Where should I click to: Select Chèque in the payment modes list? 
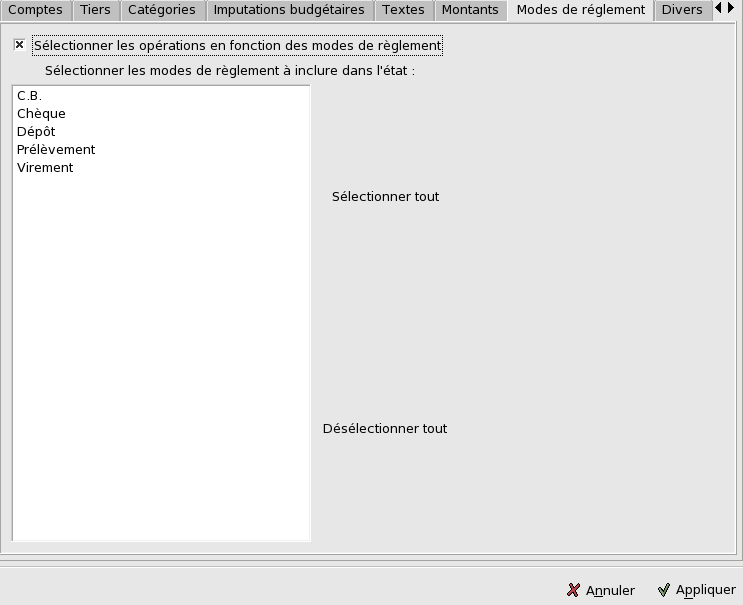[161, 114]
